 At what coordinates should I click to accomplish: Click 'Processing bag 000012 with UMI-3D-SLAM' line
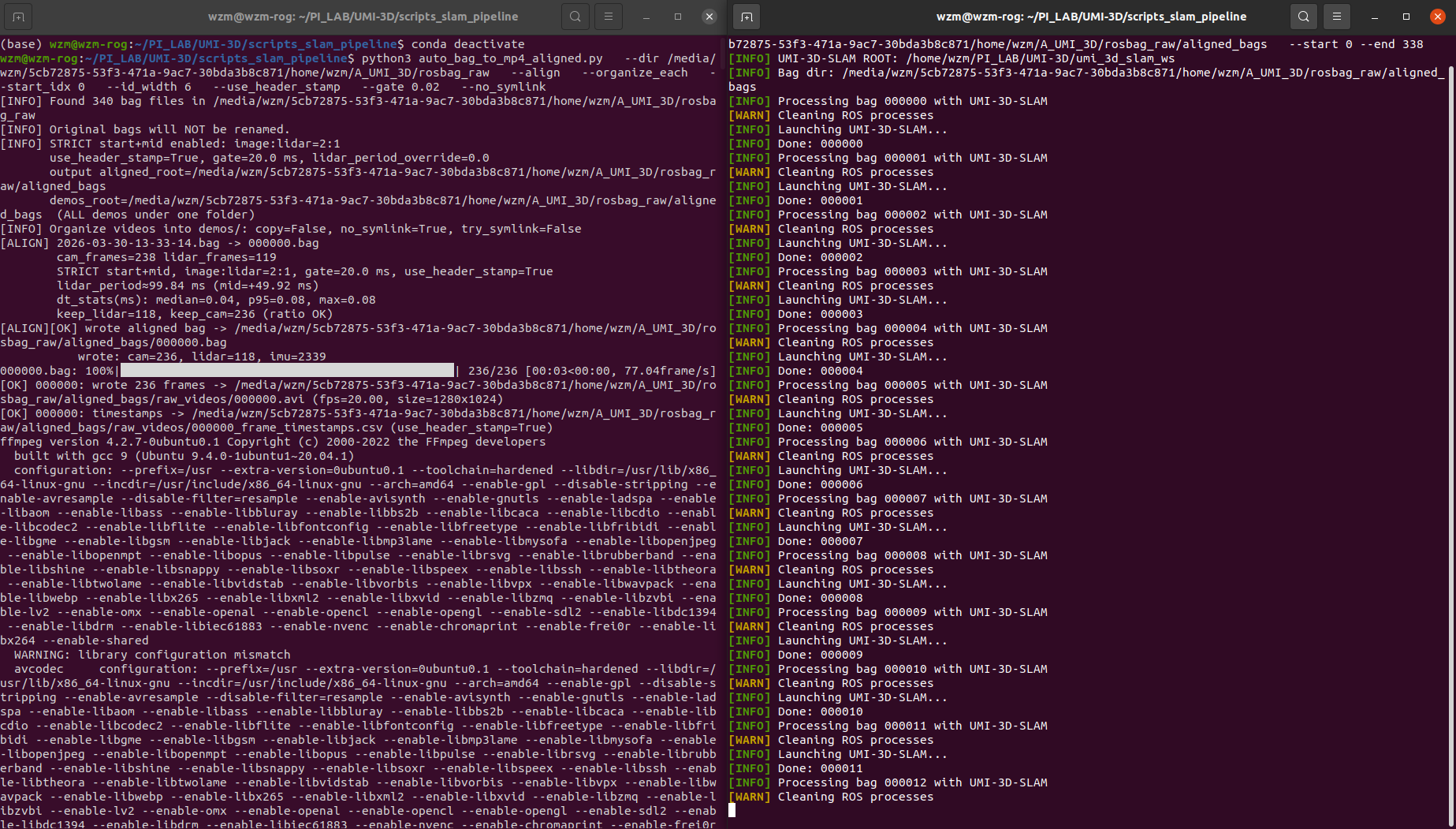coord(912,782)
